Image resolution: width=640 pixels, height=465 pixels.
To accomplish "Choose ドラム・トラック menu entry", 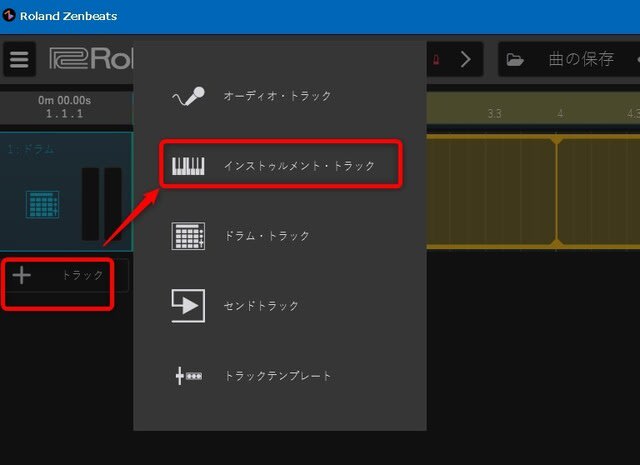I will 267,236.
